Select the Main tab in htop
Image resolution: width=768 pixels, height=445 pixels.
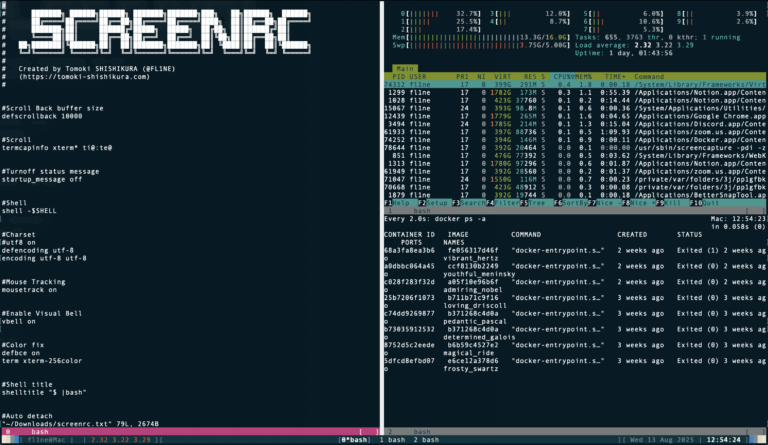pos(405,69)
